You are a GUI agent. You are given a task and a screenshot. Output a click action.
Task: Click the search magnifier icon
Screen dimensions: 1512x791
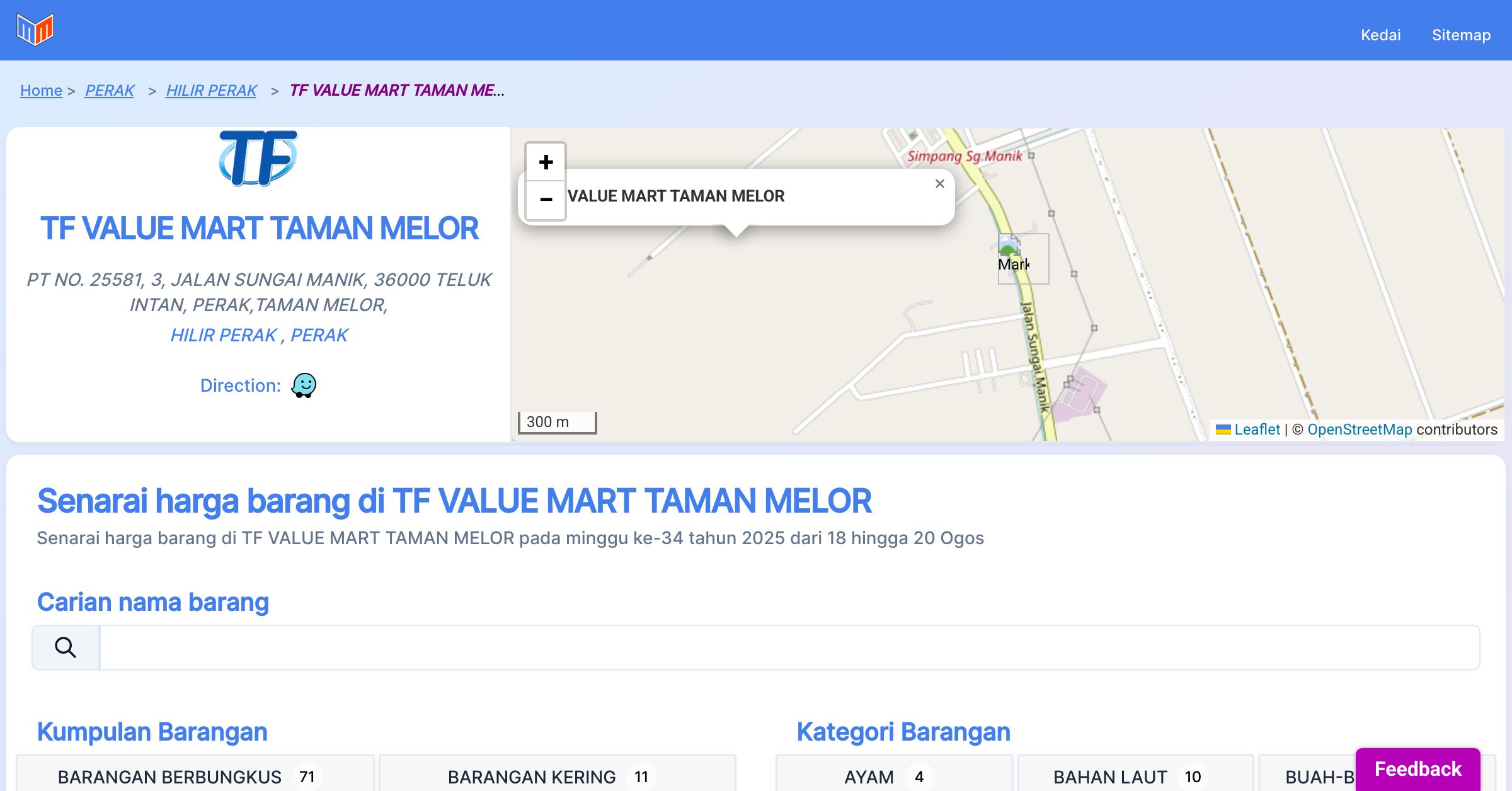[x=66, y=647]
